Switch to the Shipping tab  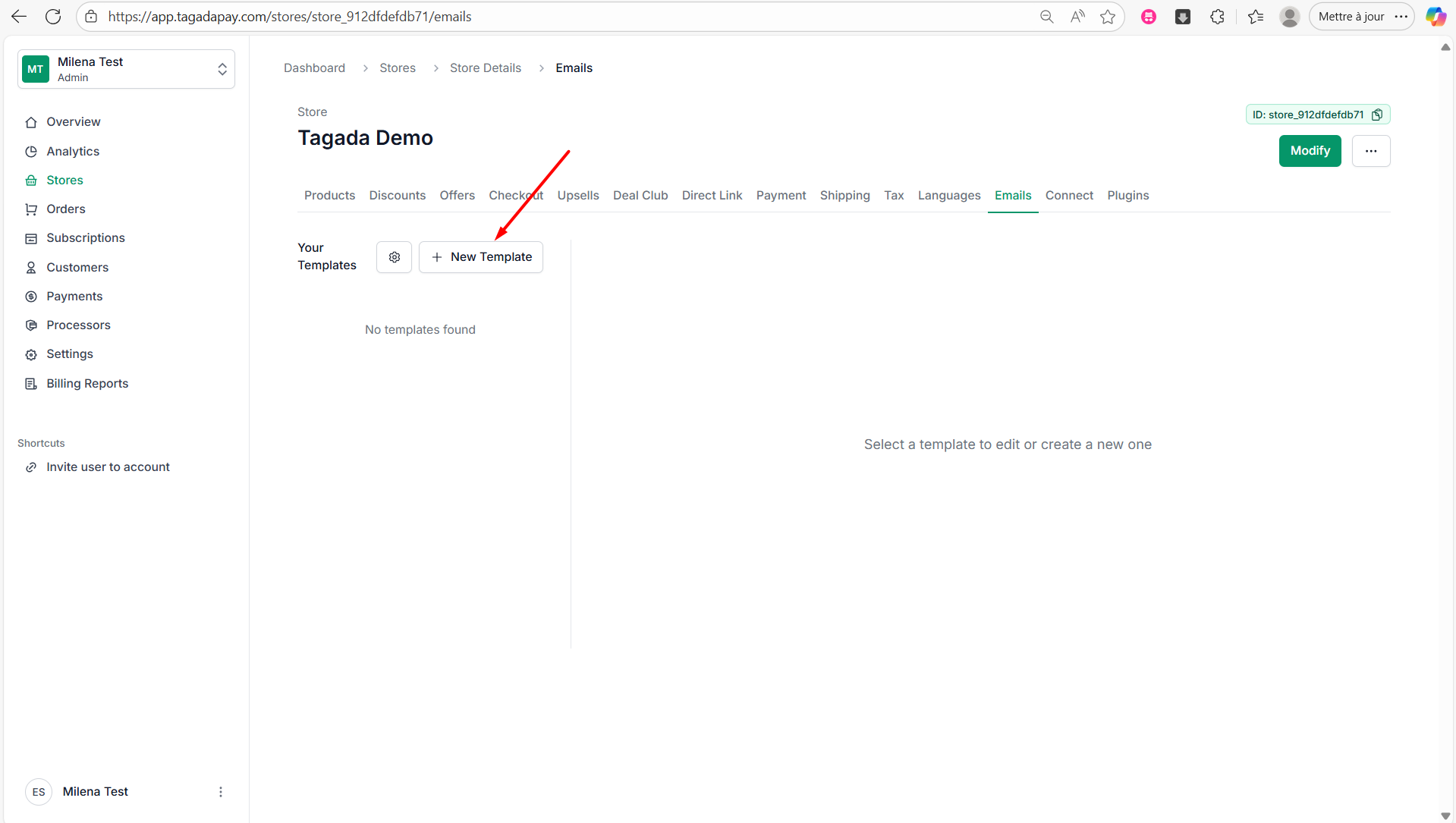click(x=844, y=195)
